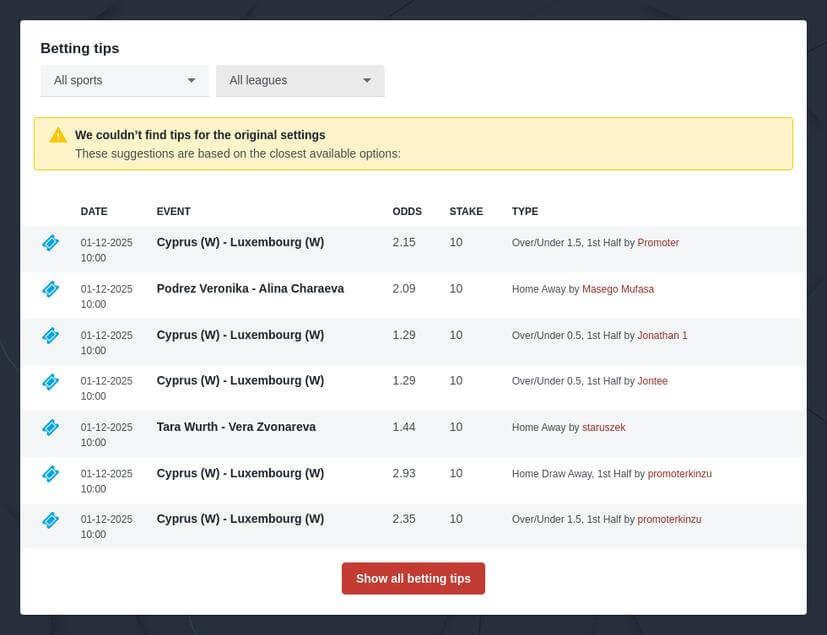Screen dimensions: 827x635
Task: Sort by the ODDS column header
Action: coord(407,211)
